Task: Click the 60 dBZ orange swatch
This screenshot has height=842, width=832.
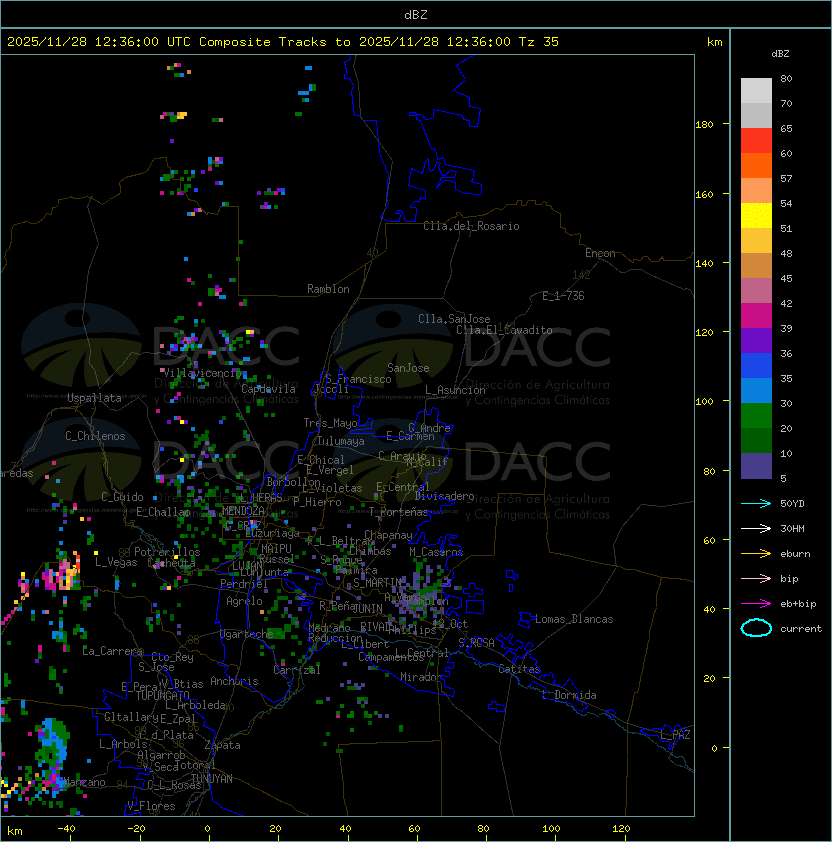Action: (x=756, y=166)
